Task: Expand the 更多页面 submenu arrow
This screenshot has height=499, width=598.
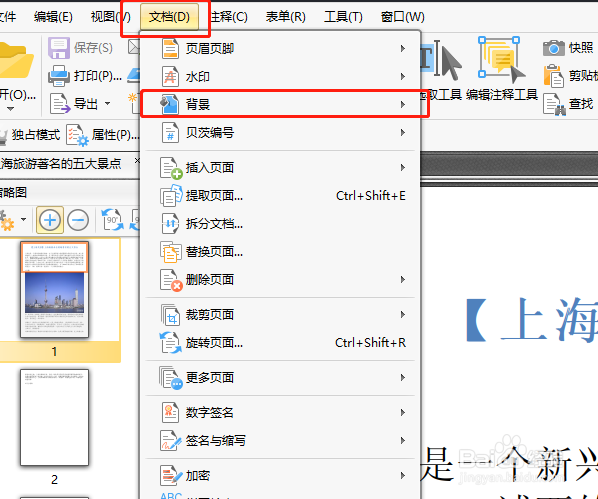Action: [403, 377]
